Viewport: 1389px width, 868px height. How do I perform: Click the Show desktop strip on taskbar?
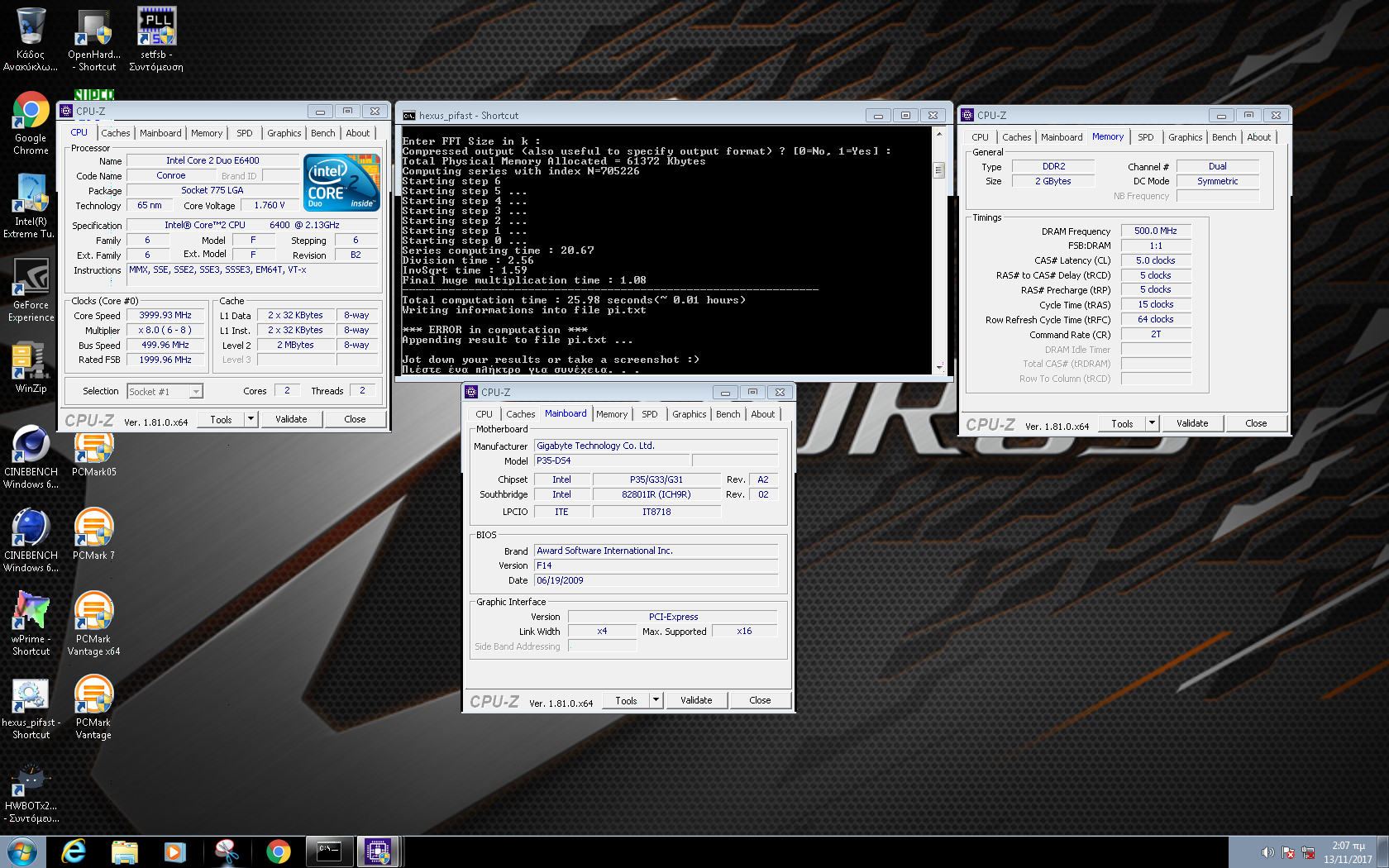1382,851
